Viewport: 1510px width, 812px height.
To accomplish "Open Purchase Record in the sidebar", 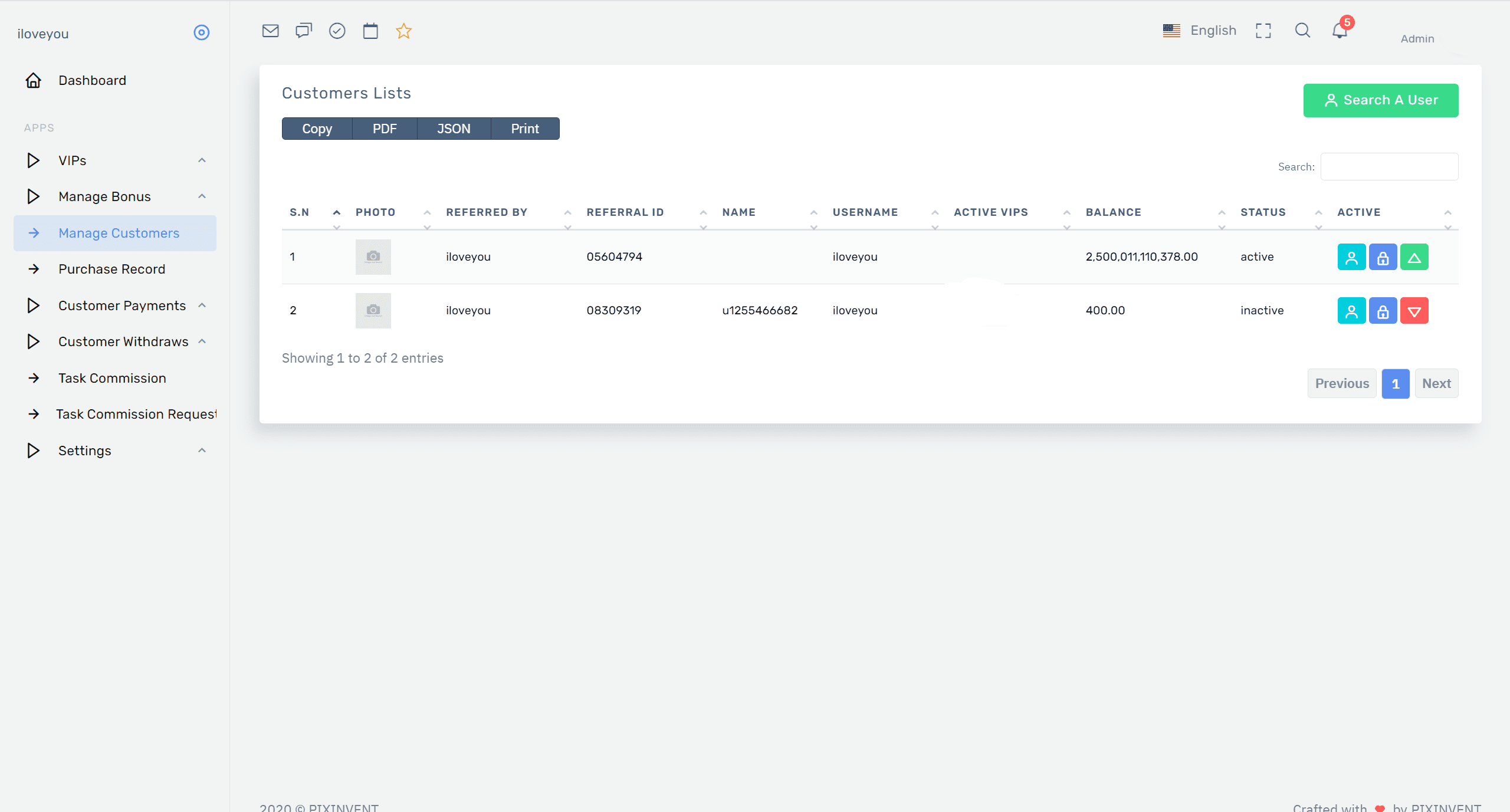I will (111, 269).
